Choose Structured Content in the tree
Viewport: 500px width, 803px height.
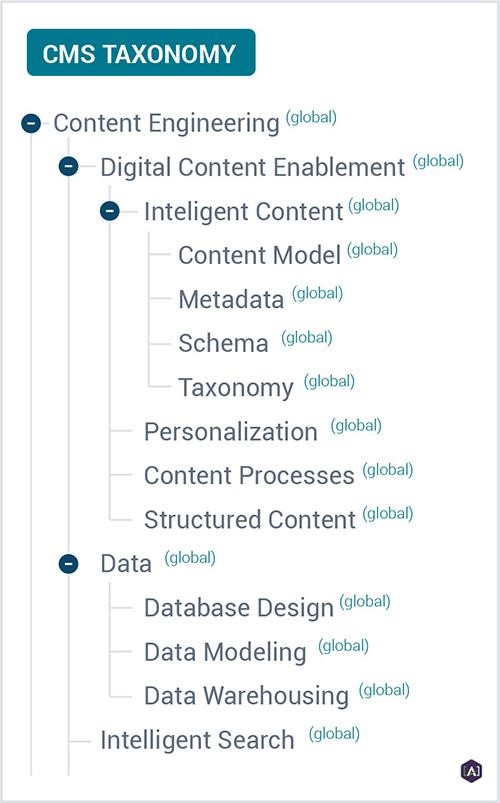coord(250,519)
